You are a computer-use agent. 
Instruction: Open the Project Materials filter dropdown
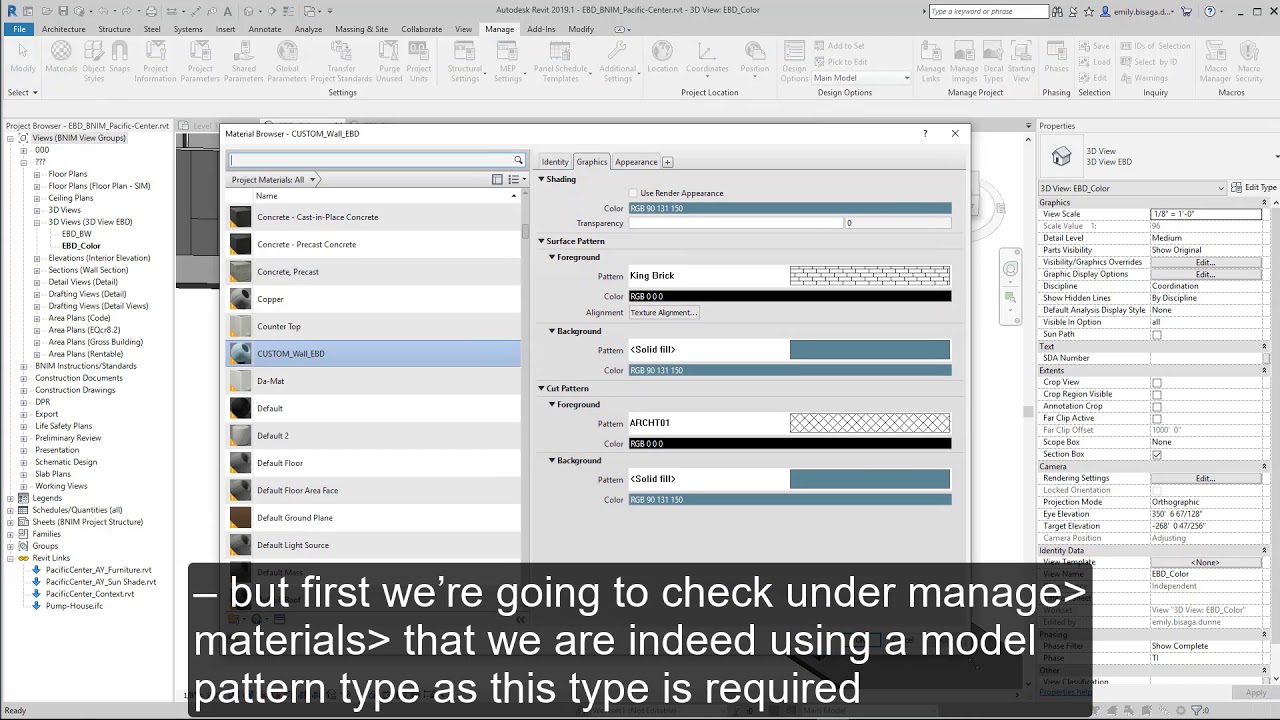point(314,178)
